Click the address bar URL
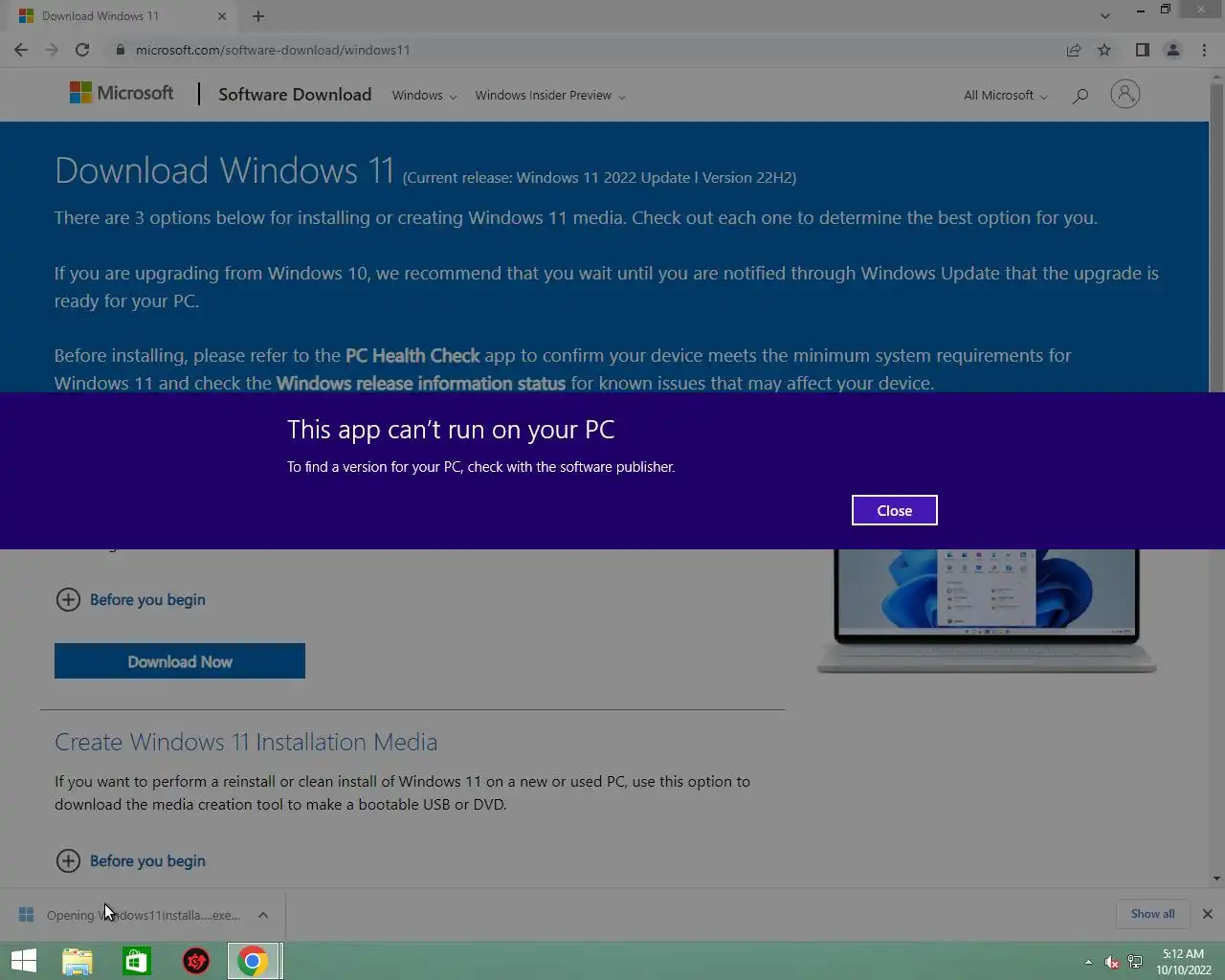The width and height of the screenshot is (1225, 980). (x=273, y=50)
